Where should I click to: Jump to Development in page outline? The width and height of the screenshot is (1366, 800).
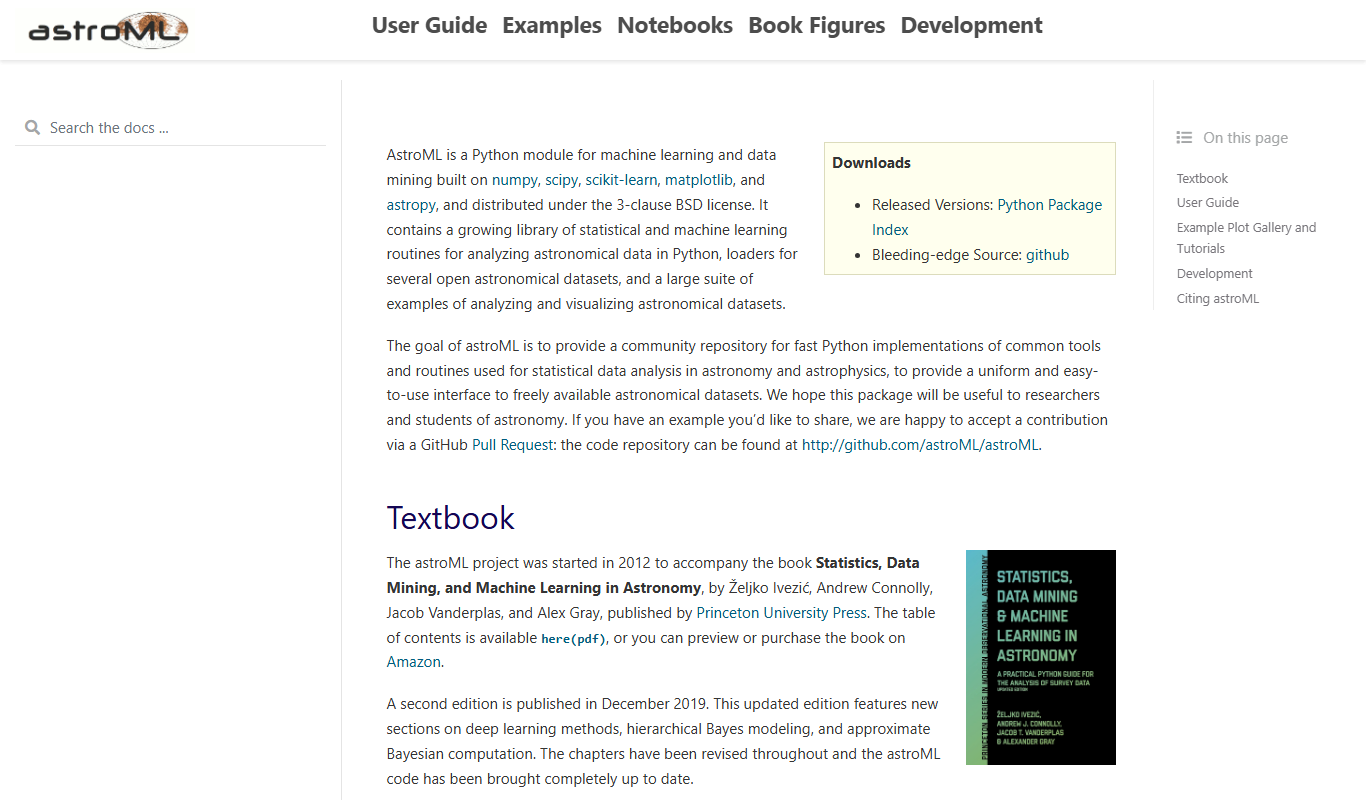click(1215, 273)
